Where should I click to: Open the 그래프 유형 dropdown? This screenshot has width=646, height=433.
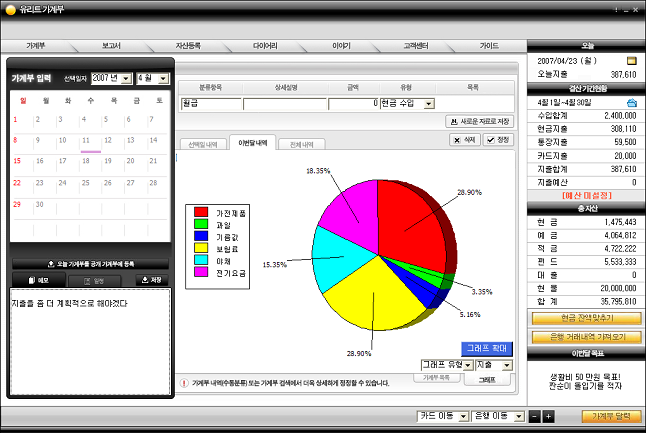point(468,365)
